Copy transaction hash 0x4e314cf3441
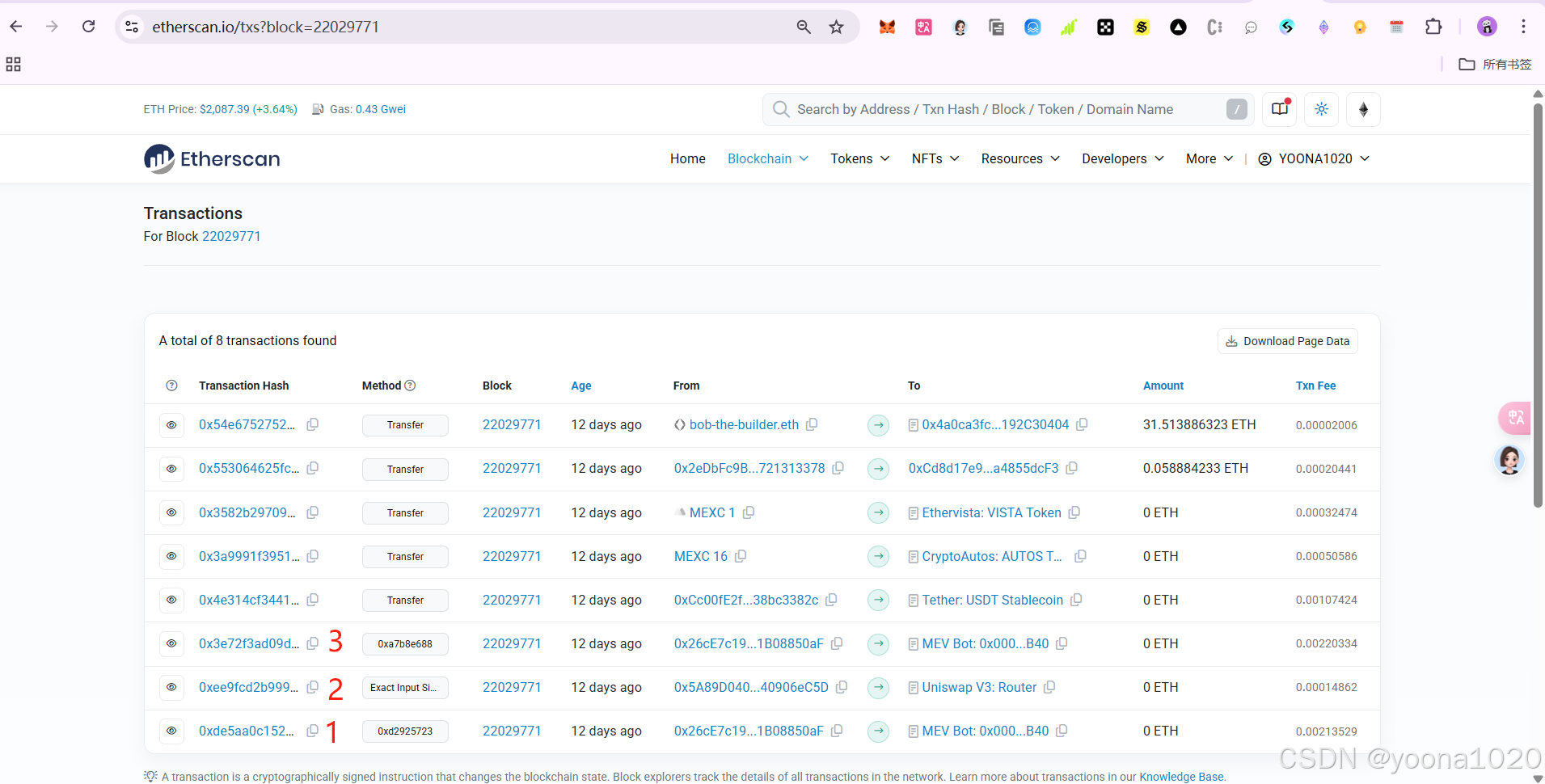This screenshot has width=1545, height=784. point(312,600)
